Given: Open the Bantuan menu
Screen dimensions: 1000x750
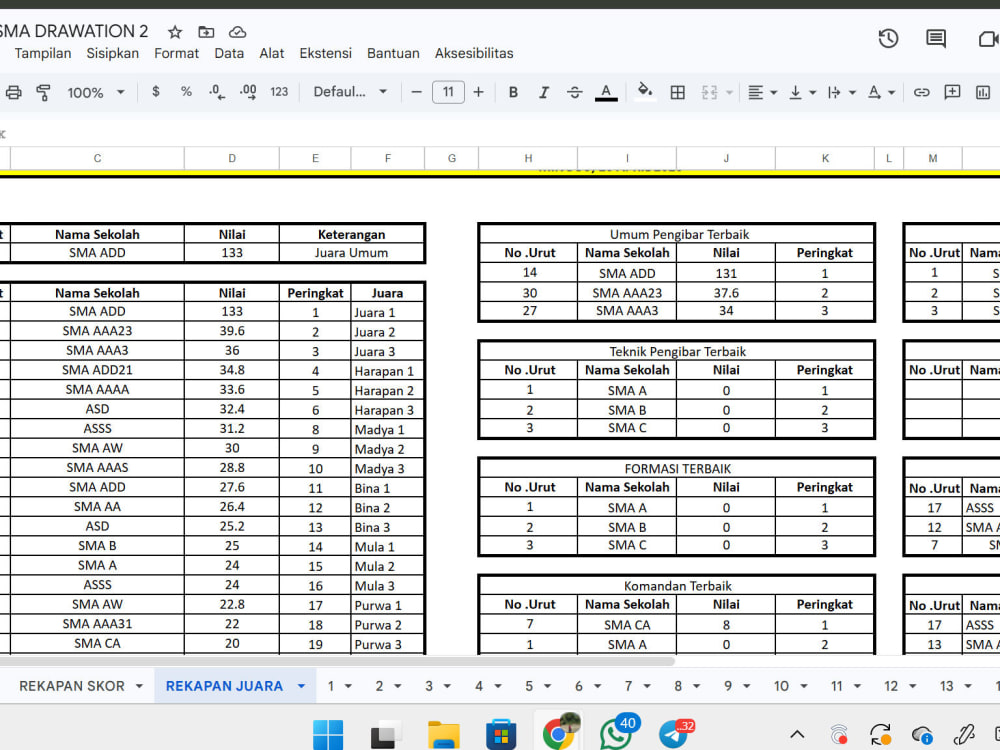Looking at the screenshot, I should point(393,54).
